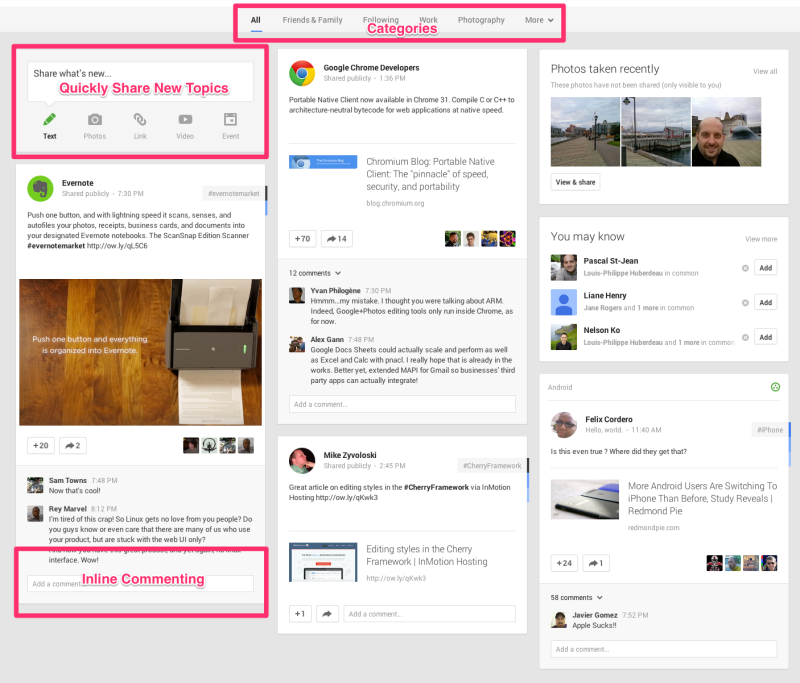This screenshot has width=800, height=683.
Task: Expand the More categories dropdown
Action: (x=539, y=20)
